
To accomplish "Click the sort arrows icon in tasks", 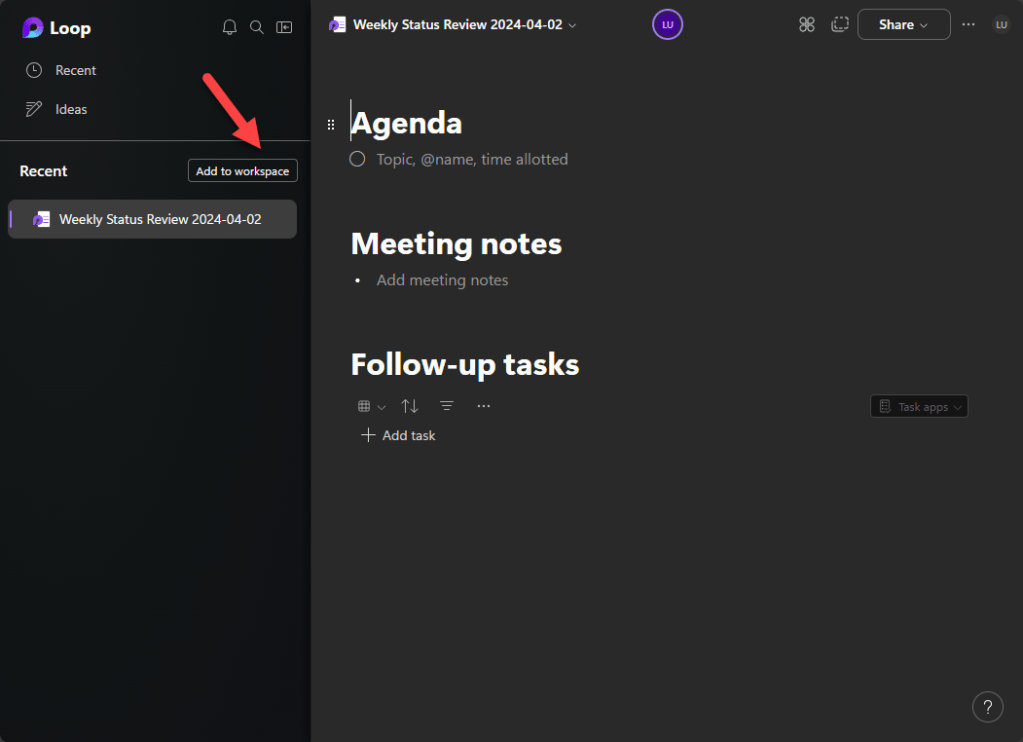I will (410, 406).
